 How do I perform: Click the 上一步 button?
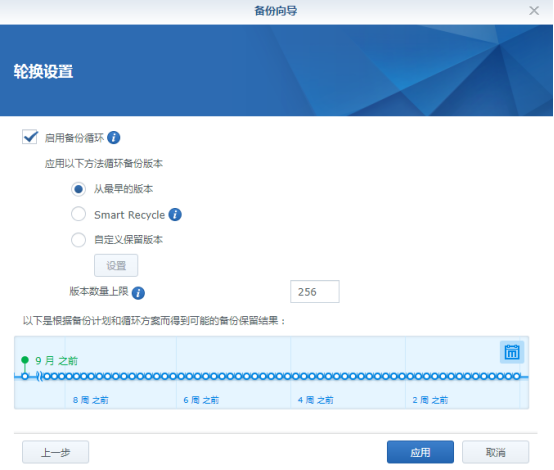55,452
